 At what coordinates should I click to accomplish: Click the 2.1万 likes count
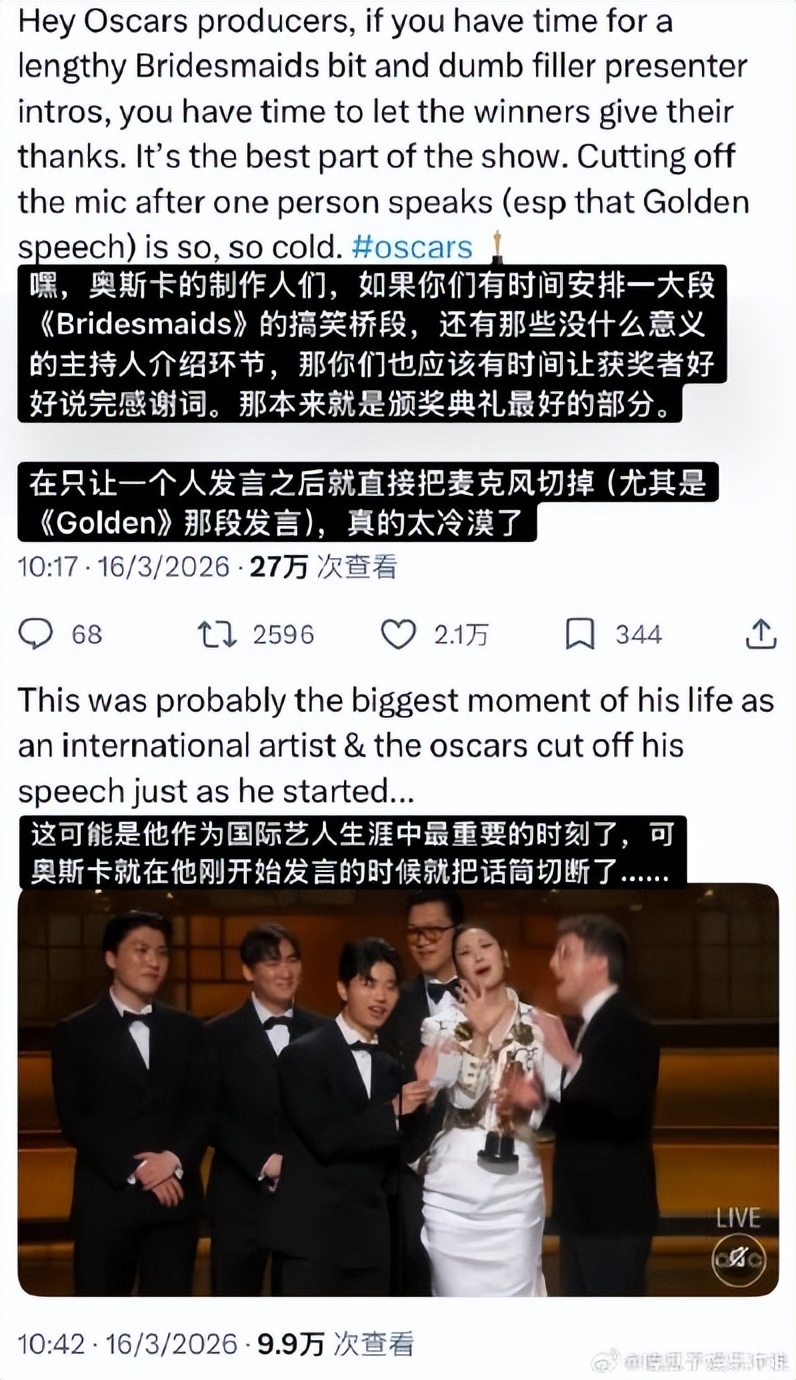point(460,634)
